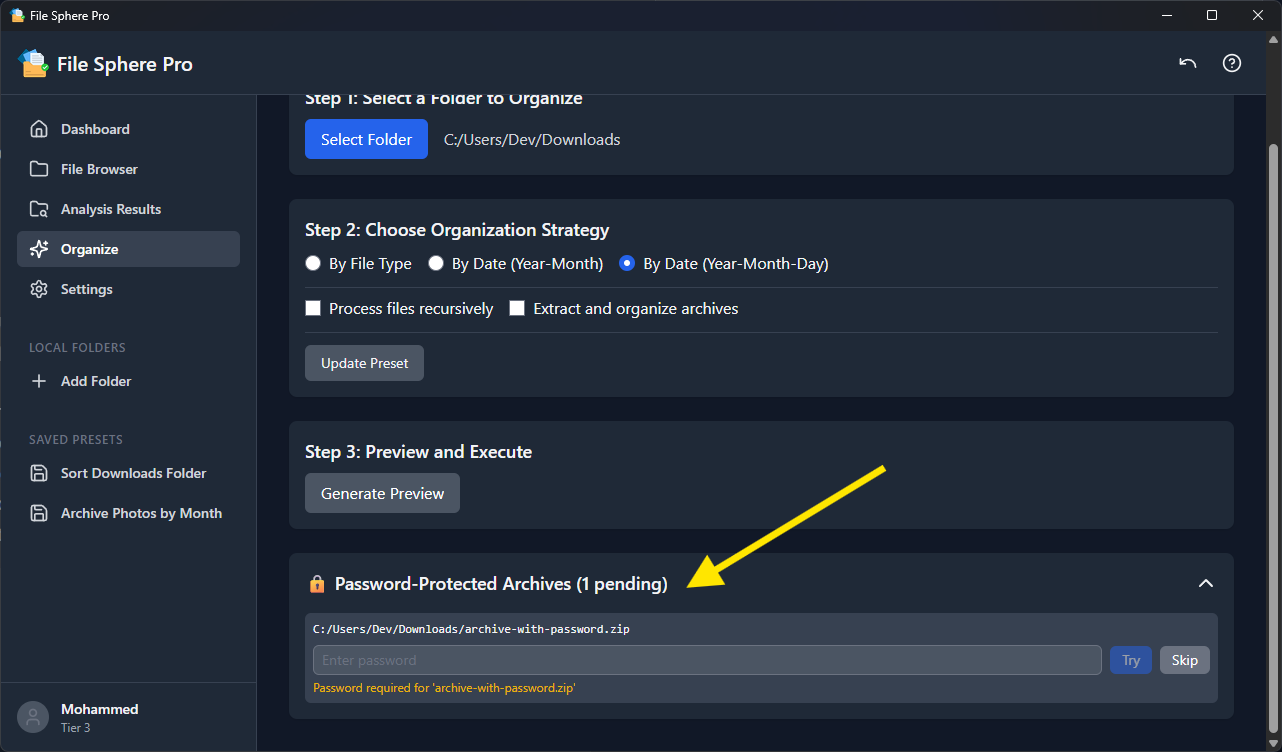
Task: Open Settings in sidebar
Action: tap(128, 289)
